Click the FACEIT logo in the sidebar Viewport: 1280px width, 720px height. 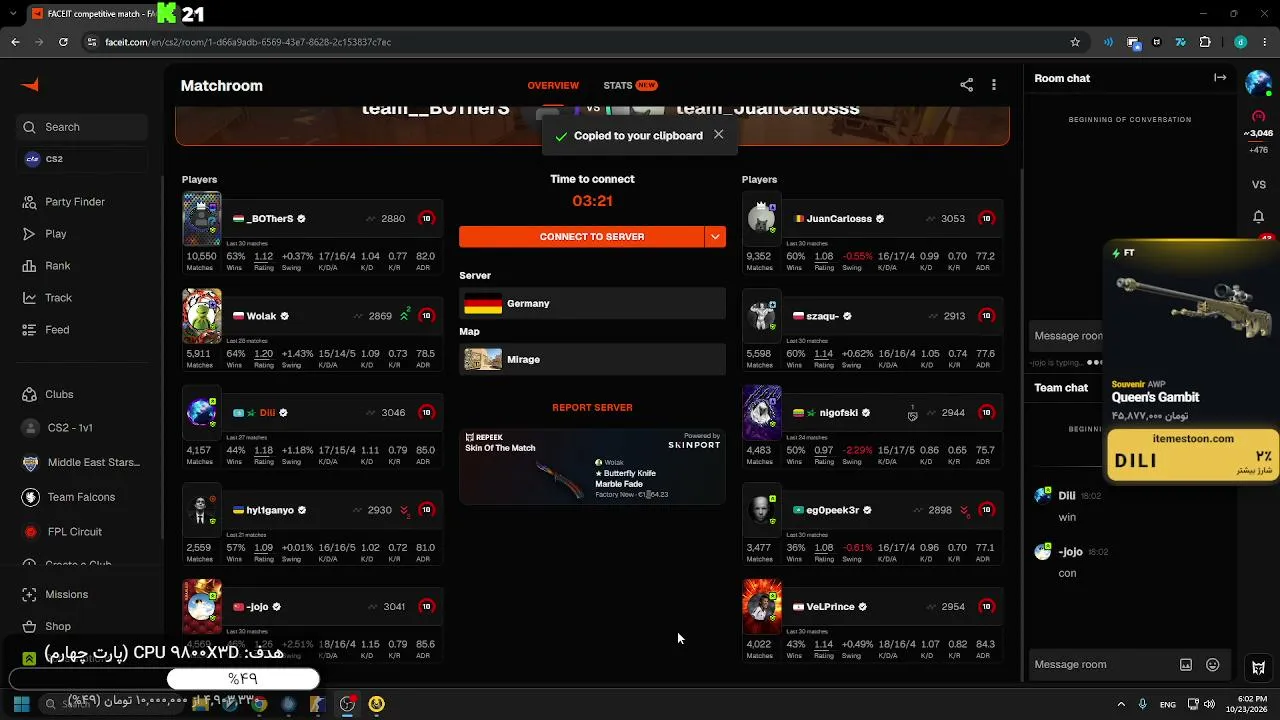pos(30,85)
